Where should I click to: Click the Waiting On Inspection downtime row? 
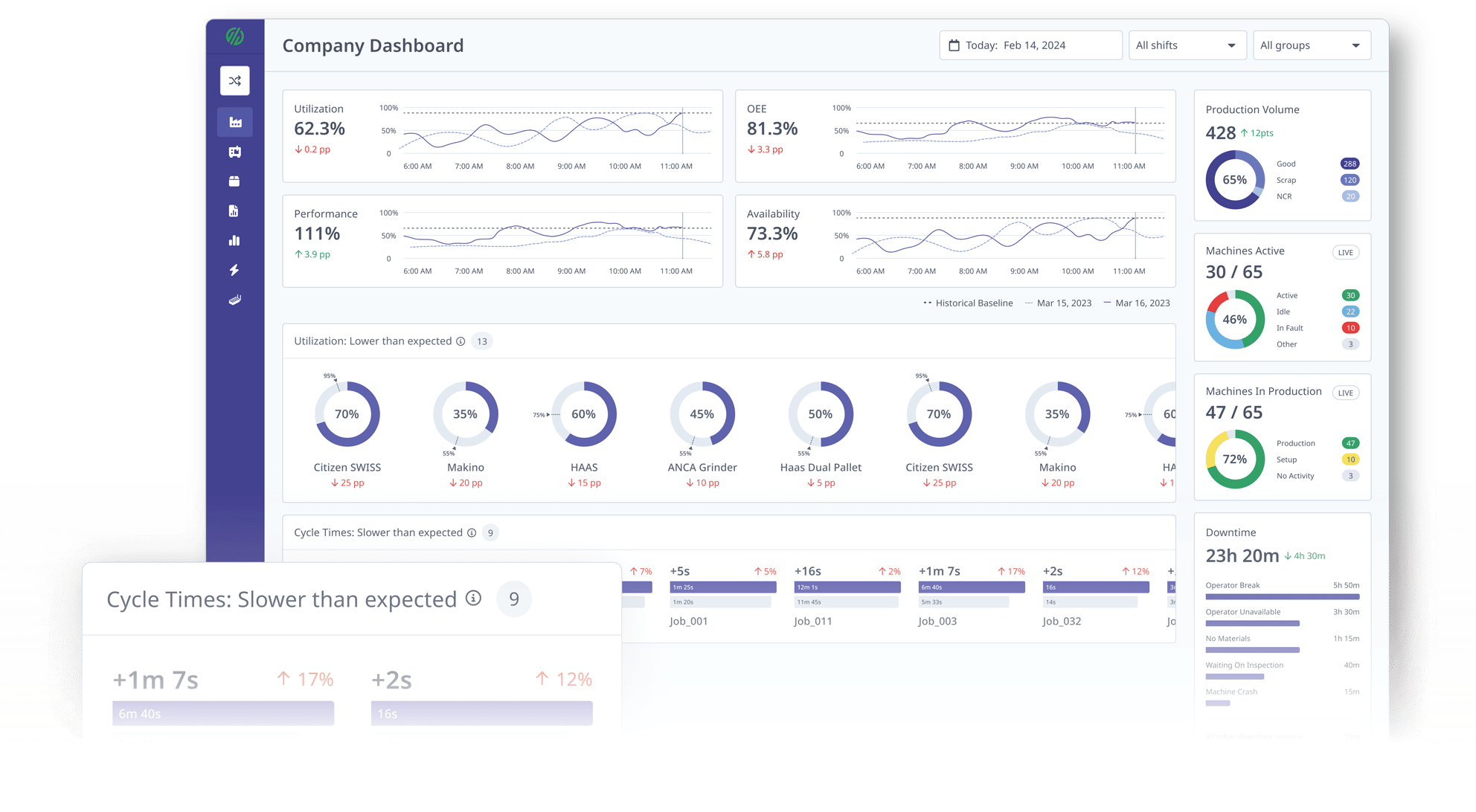click(1283, 671)
